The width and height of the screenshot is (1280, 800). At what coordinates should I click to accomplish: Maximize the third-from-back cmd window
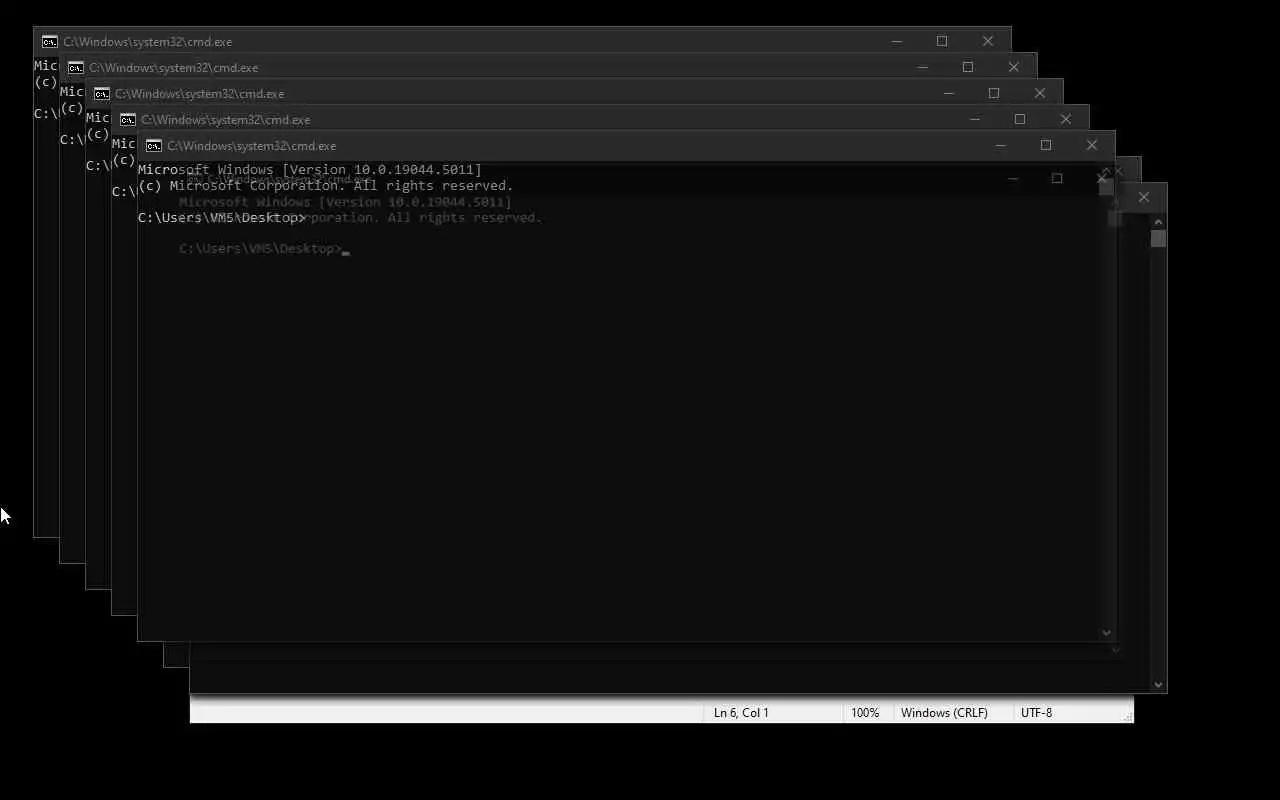(x=994, y=94)
